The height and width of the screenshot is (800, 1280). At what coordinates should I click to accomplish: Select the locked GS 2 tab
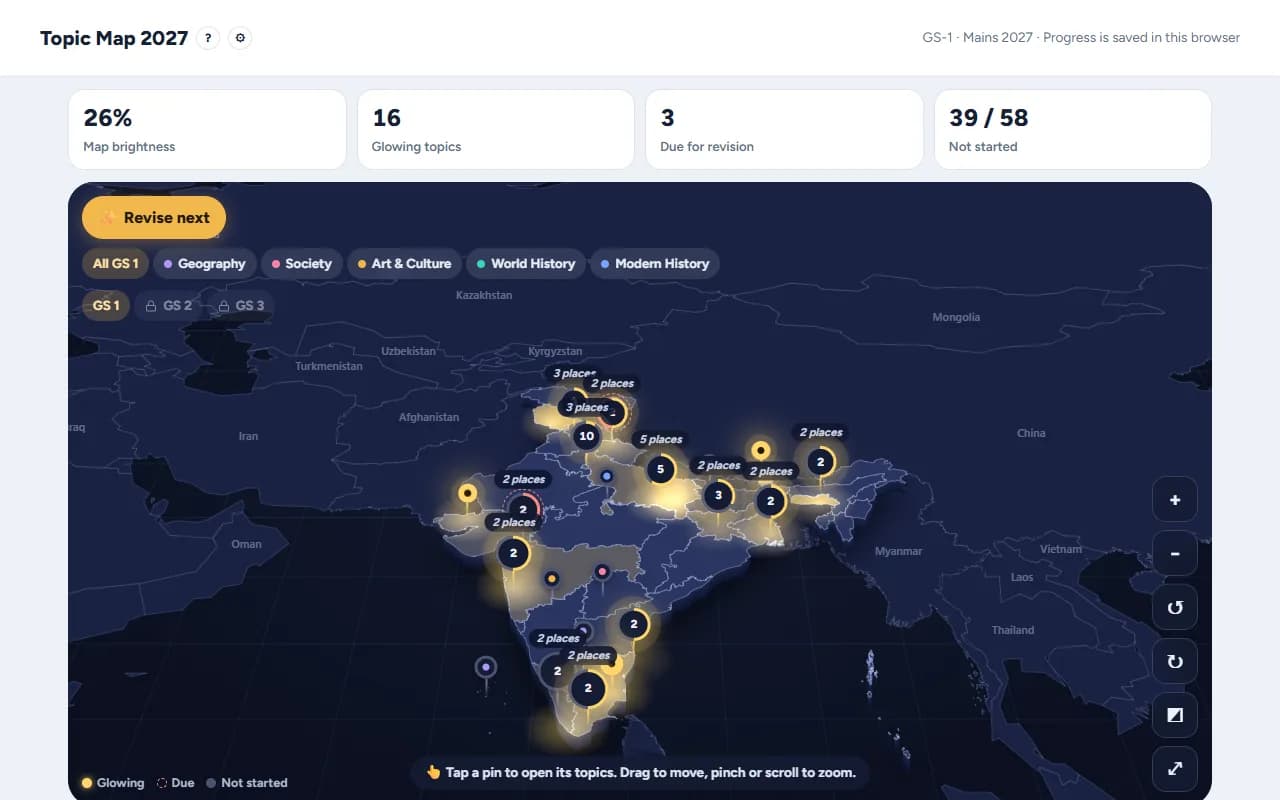(169, 306)
